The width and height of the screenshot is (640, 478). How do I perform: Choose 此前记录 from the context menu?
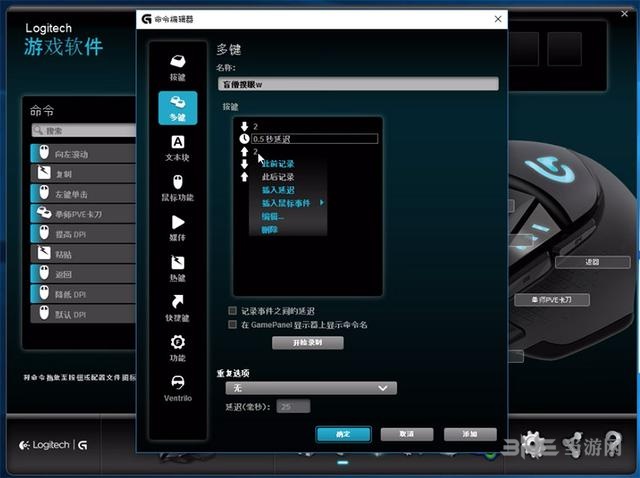278,164
